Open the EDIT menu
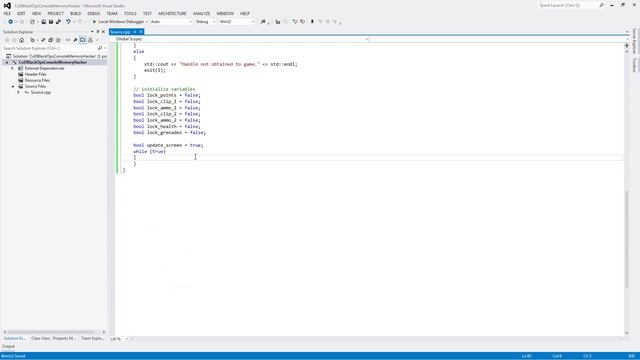Image resolution: width=640 pixels, height=360 pixels. [21, 13]
